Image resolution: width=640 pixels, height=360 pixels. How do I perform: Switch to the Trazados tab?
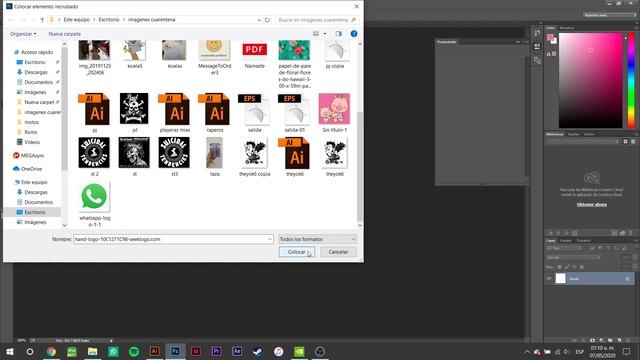click(x=584, y=240)
